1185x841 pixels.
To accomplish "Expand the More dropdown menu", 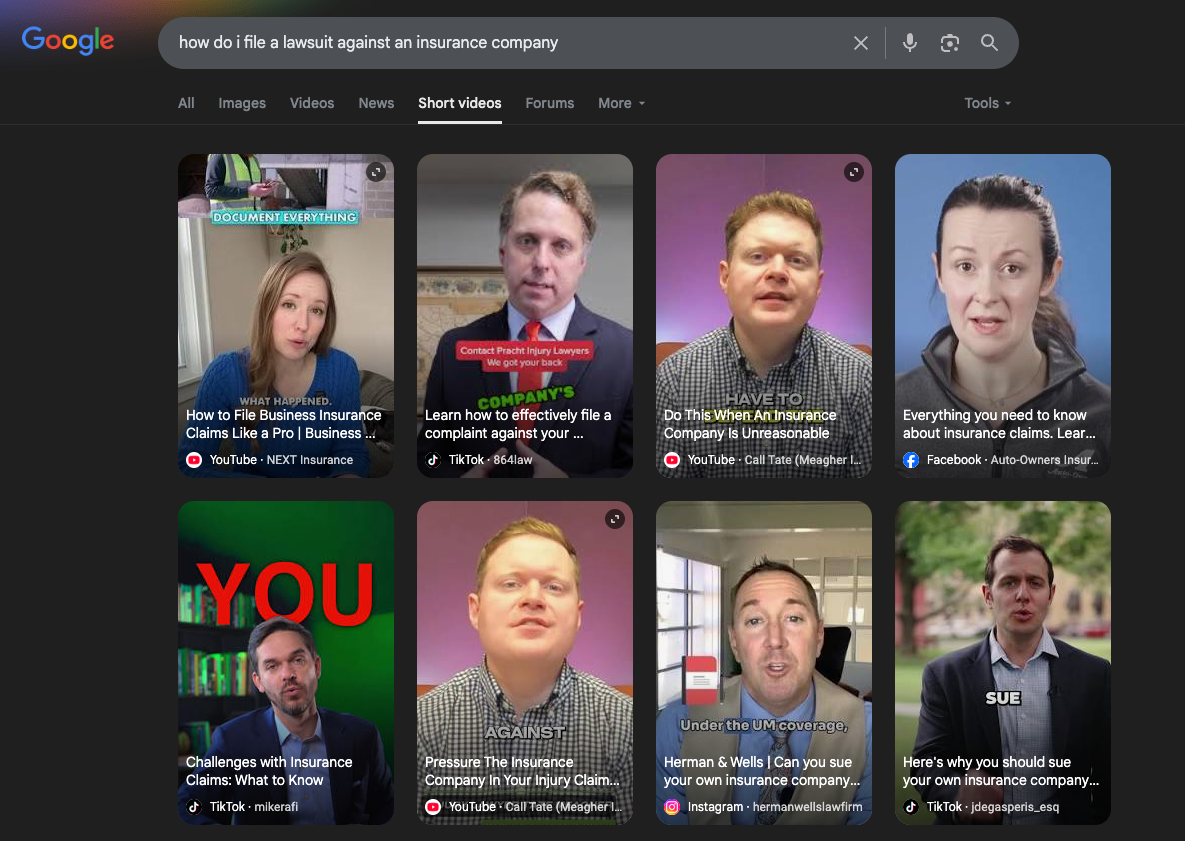I will pos(621,103).
